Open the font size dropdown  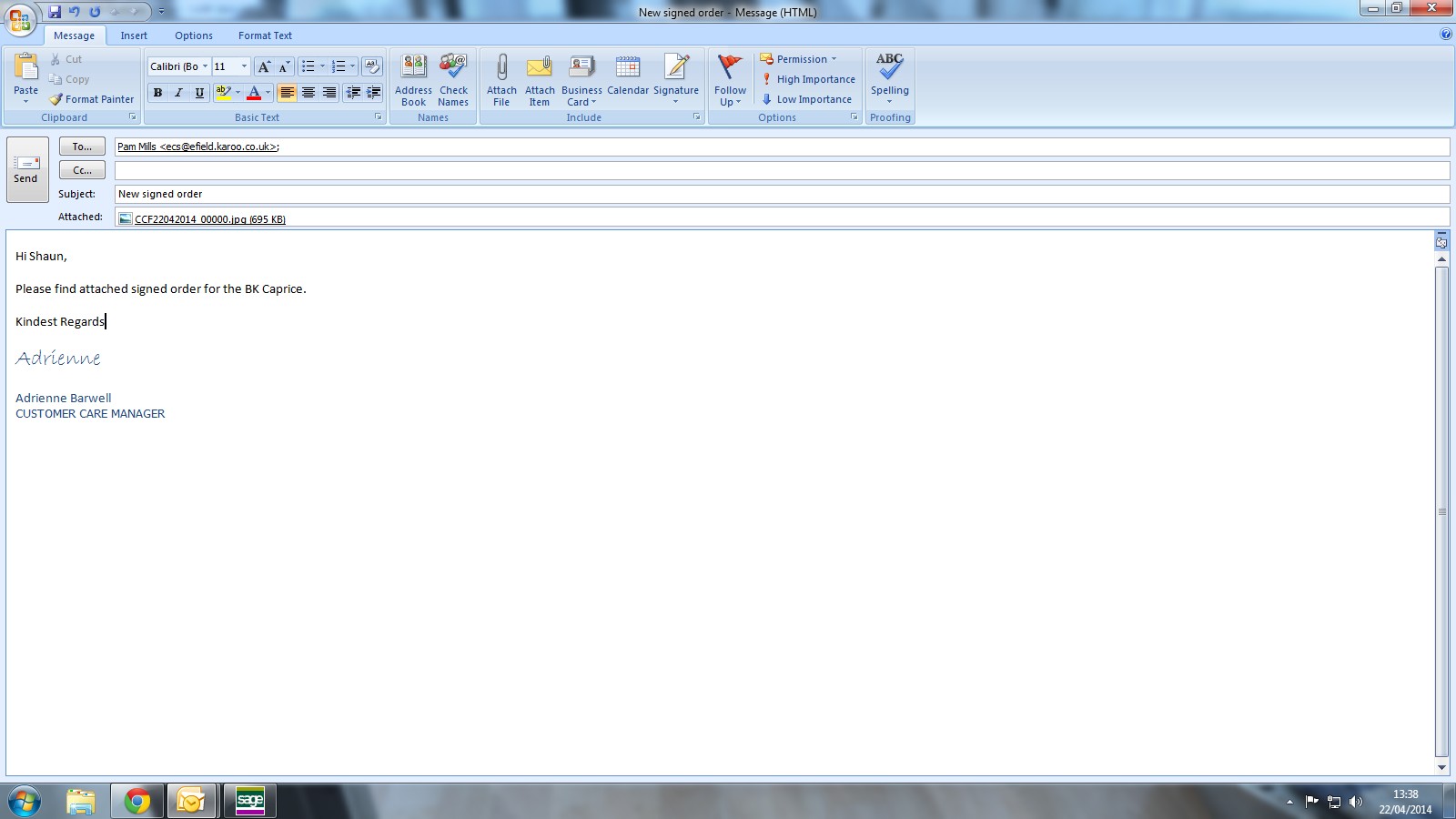tap(244, 66)
